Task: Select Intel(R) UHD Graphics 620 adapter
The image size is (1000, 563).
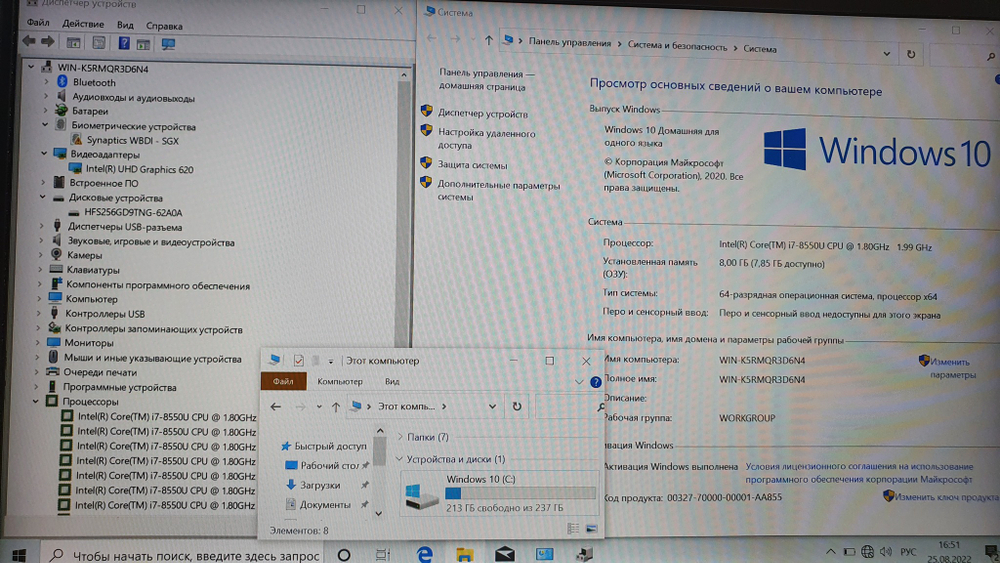Action: click(x=140, y=169)
